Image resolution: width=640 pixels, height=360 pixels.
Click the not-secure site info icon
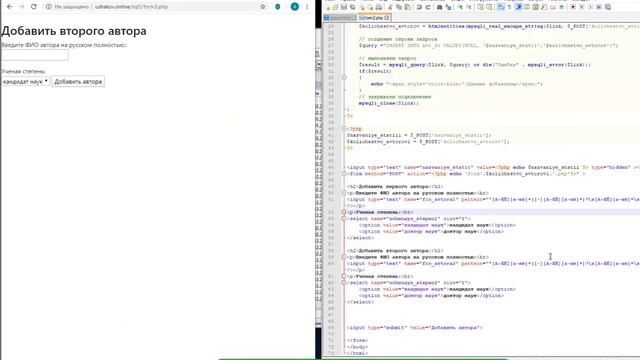pyautogui.click(x=49, y=7)
